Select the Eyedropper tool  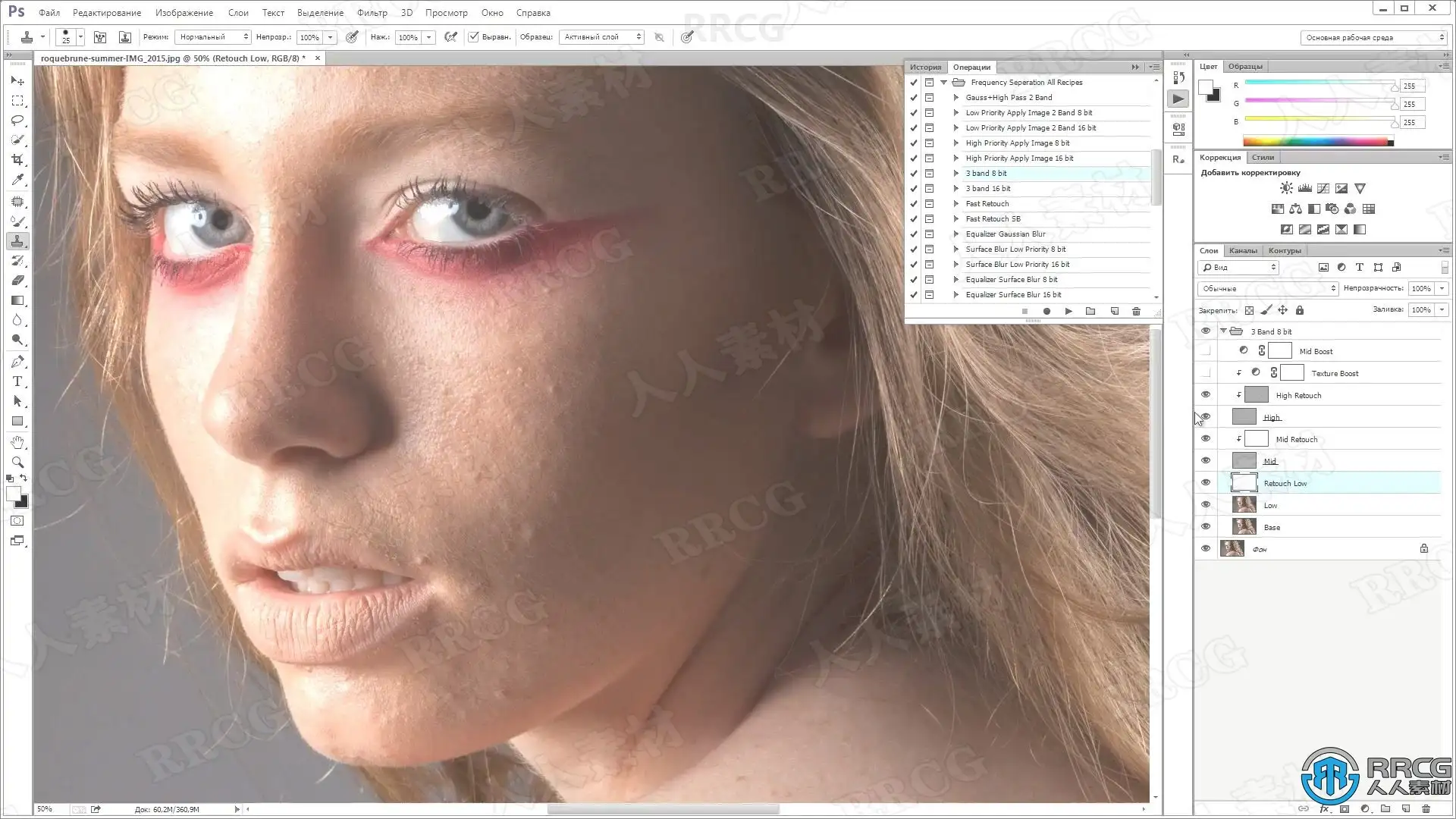coord(17,180)
